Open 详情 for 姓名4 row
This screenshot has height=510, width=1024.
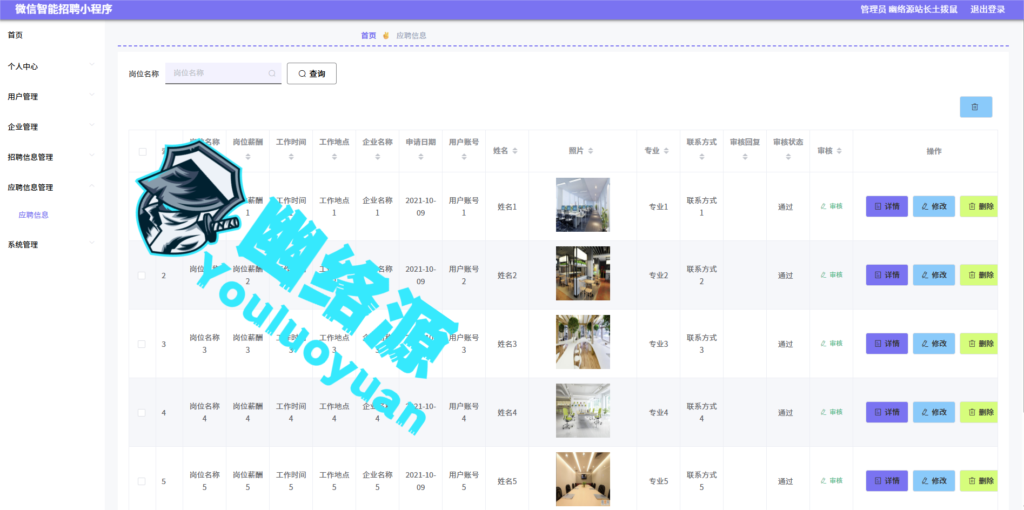886,412
